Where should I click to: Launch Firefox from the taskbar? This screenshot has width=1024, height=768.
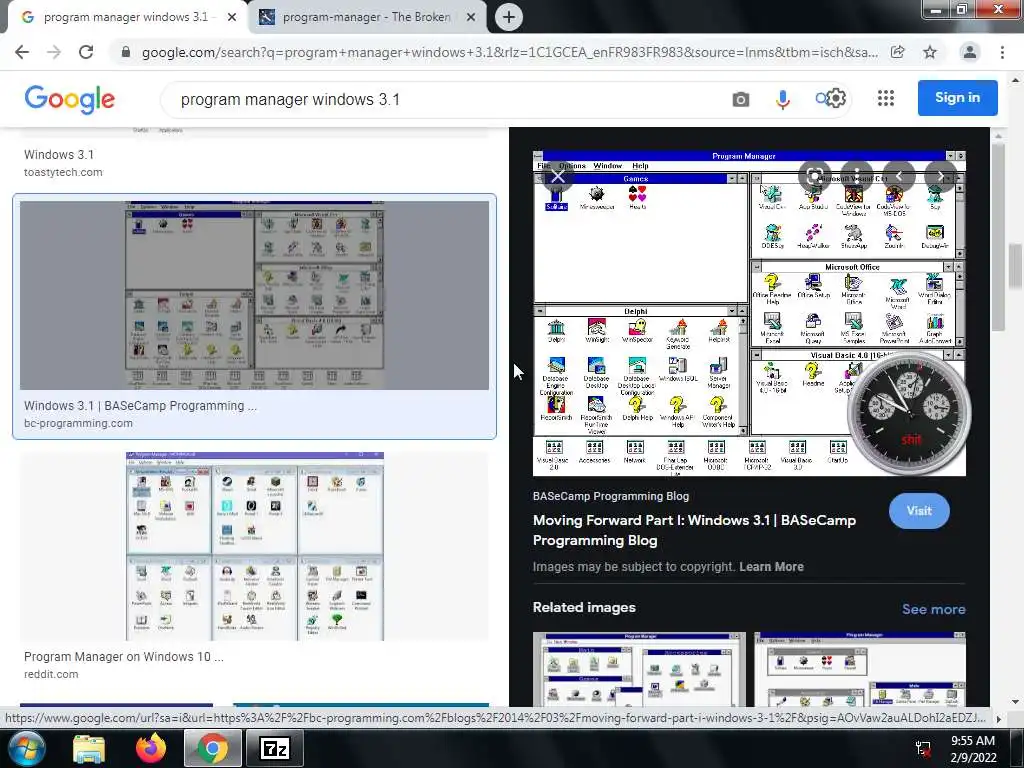(151, 748)
